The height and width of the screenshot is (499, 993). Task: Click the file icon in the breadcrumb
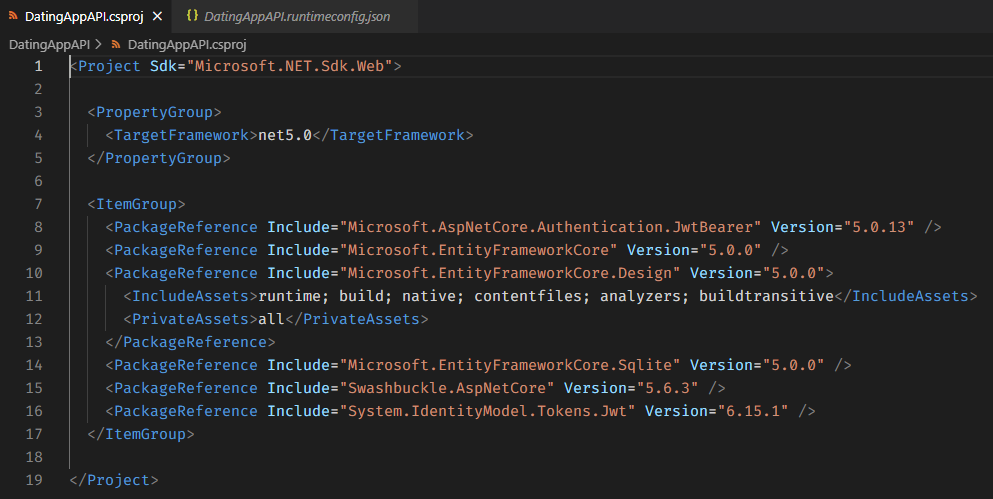[116, 44]
